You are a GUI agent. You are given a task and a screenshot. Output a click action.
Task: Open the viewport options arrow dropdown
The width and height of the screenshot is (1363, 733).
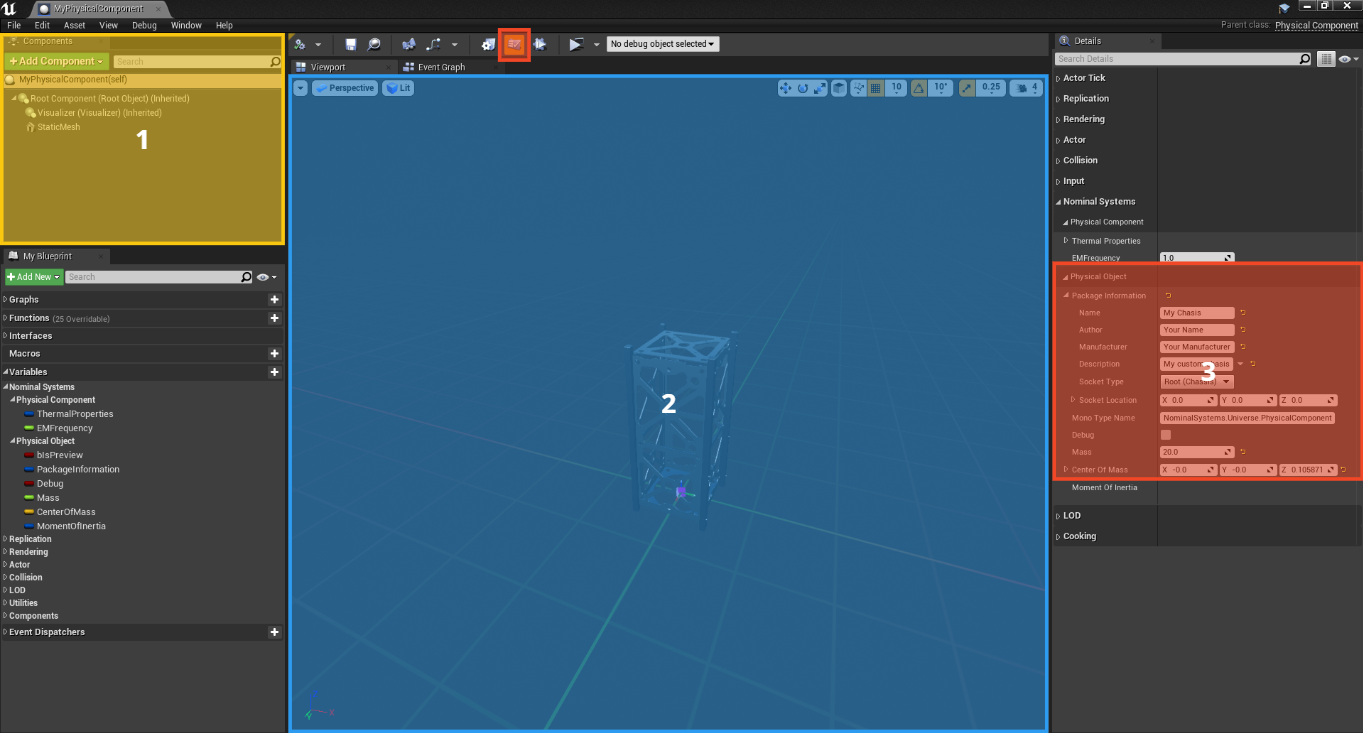point(300,88)
